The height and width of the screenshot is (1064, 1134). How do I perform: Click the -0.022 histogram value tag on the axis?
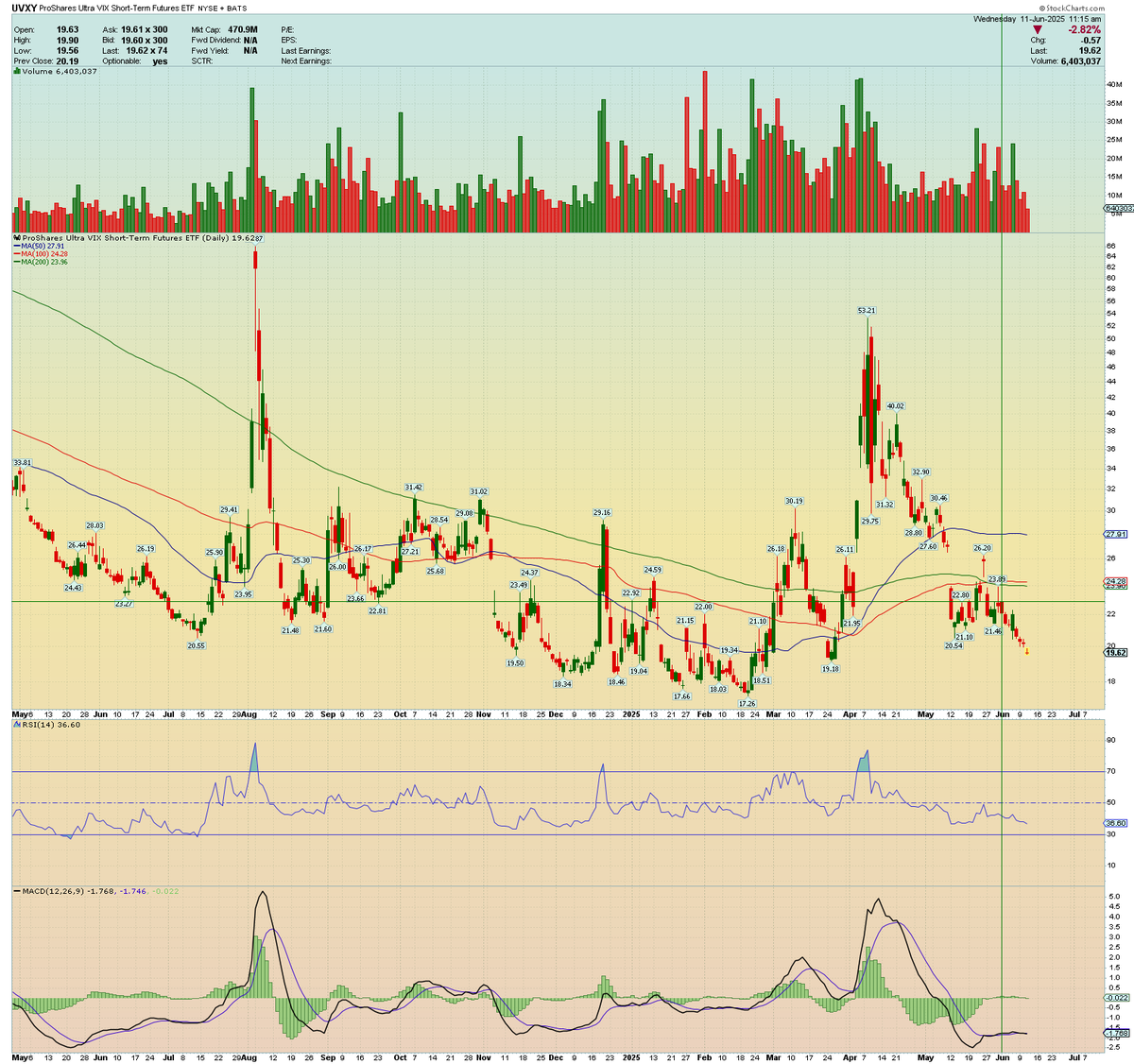pos(1114,998)
